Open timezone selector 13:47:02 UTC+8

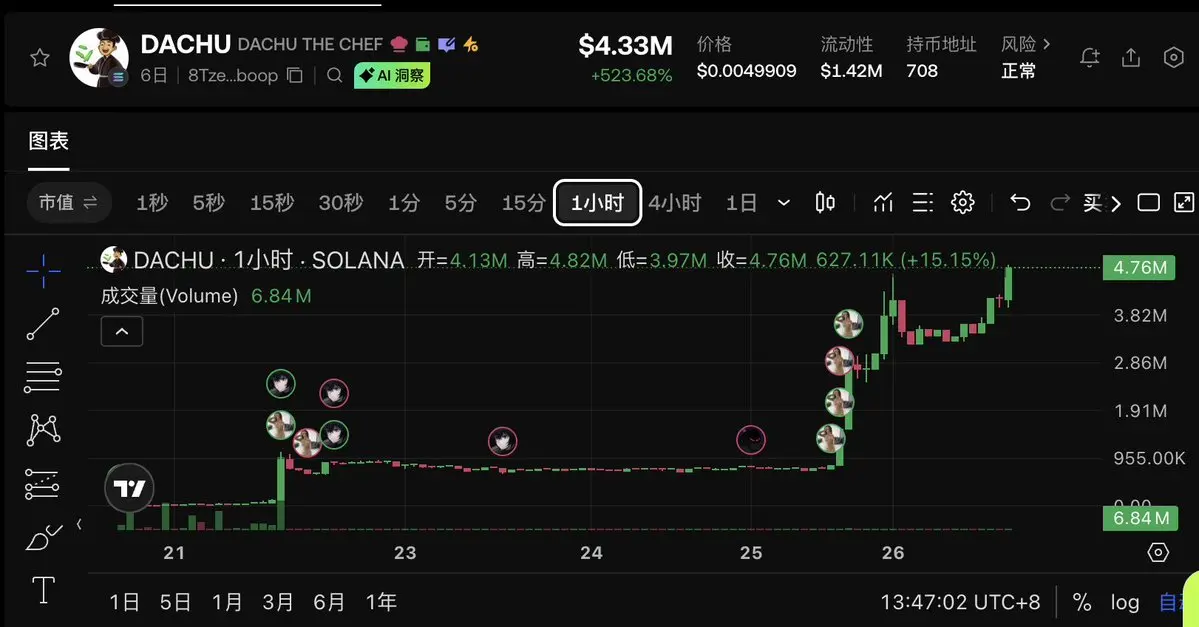960,603
